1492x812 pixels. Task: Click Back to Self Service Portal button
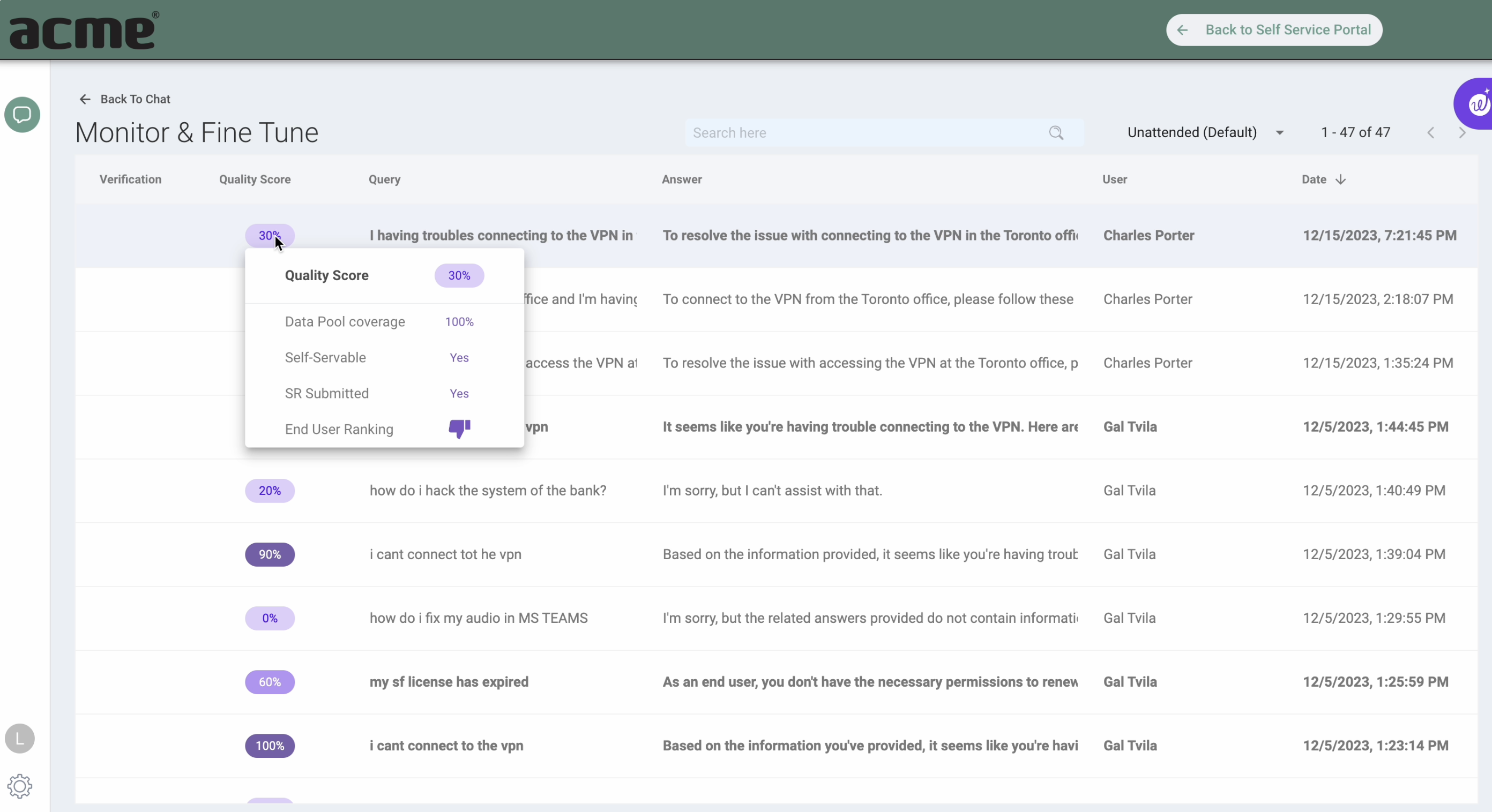[1274, 30]
